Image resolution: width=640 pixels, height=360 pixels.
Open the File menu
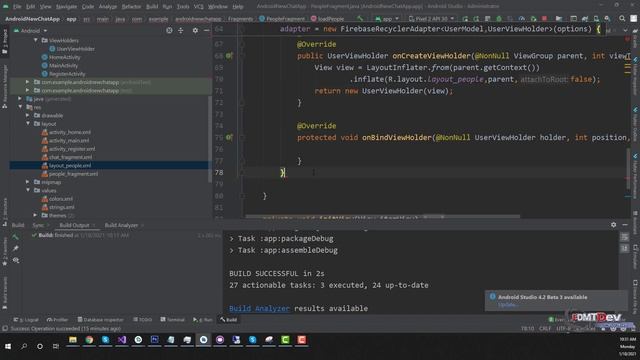[17, 7]
